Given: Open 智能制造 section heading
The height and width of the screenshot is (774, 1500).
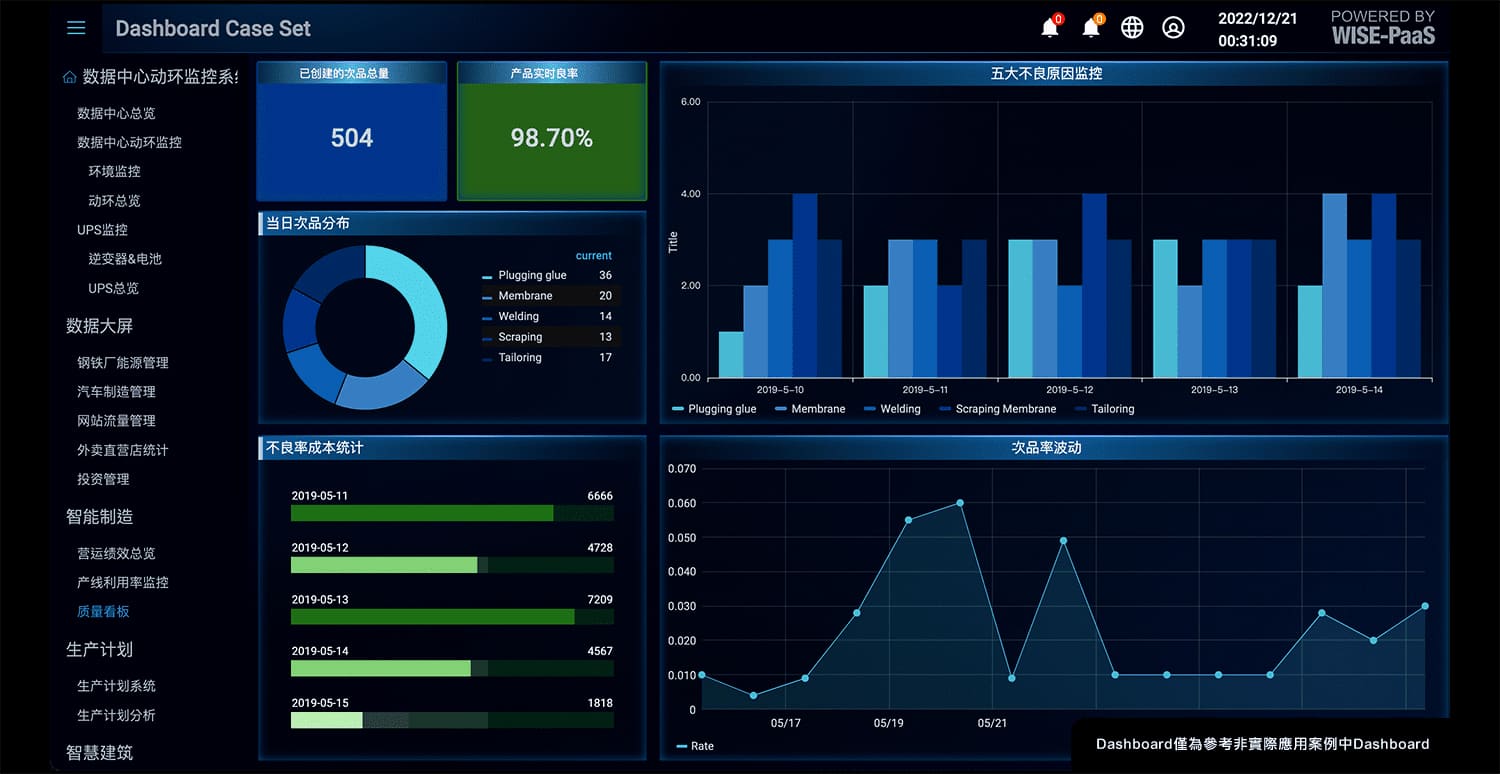Looking at the screenshot, I should (x=99, y=516).
